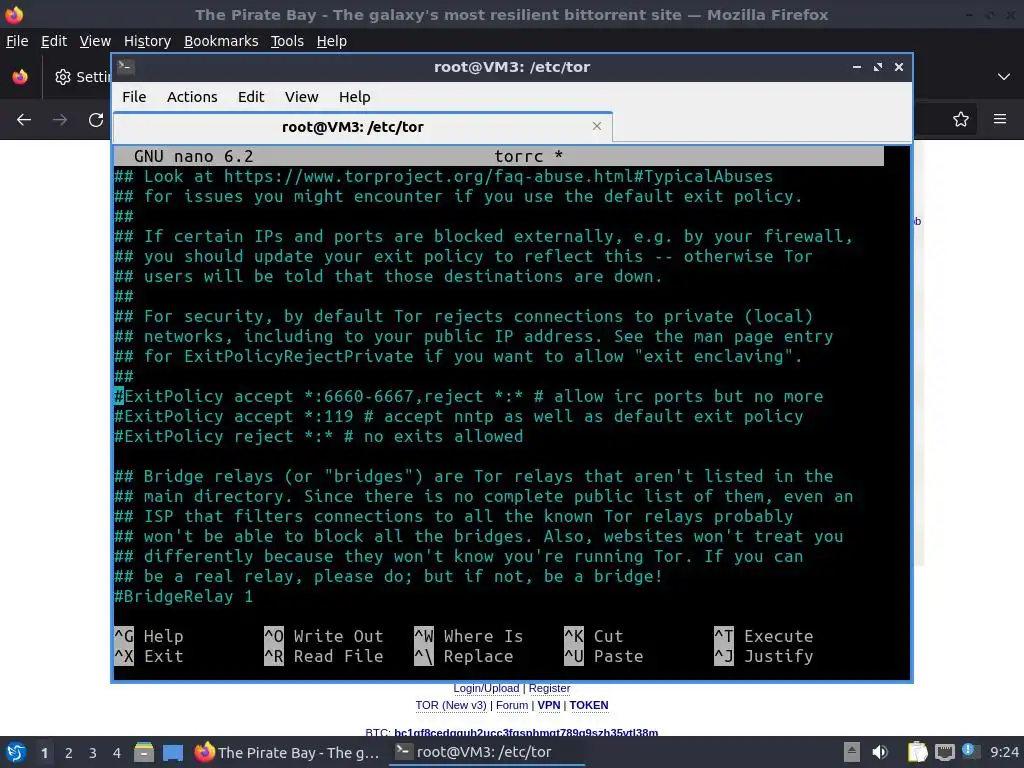Select the root@VM3: /etc/tor terminal tab
This screenshot has width=1024, height=768.
tap(353, 127)
